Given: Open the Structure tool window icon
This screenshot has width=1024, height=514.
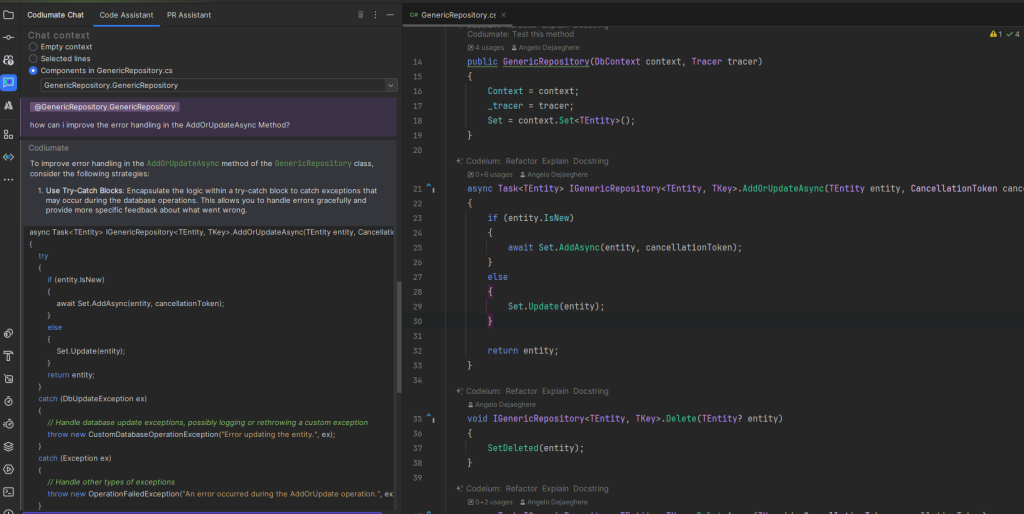Looking at the screenshot, I should [8, 135].
